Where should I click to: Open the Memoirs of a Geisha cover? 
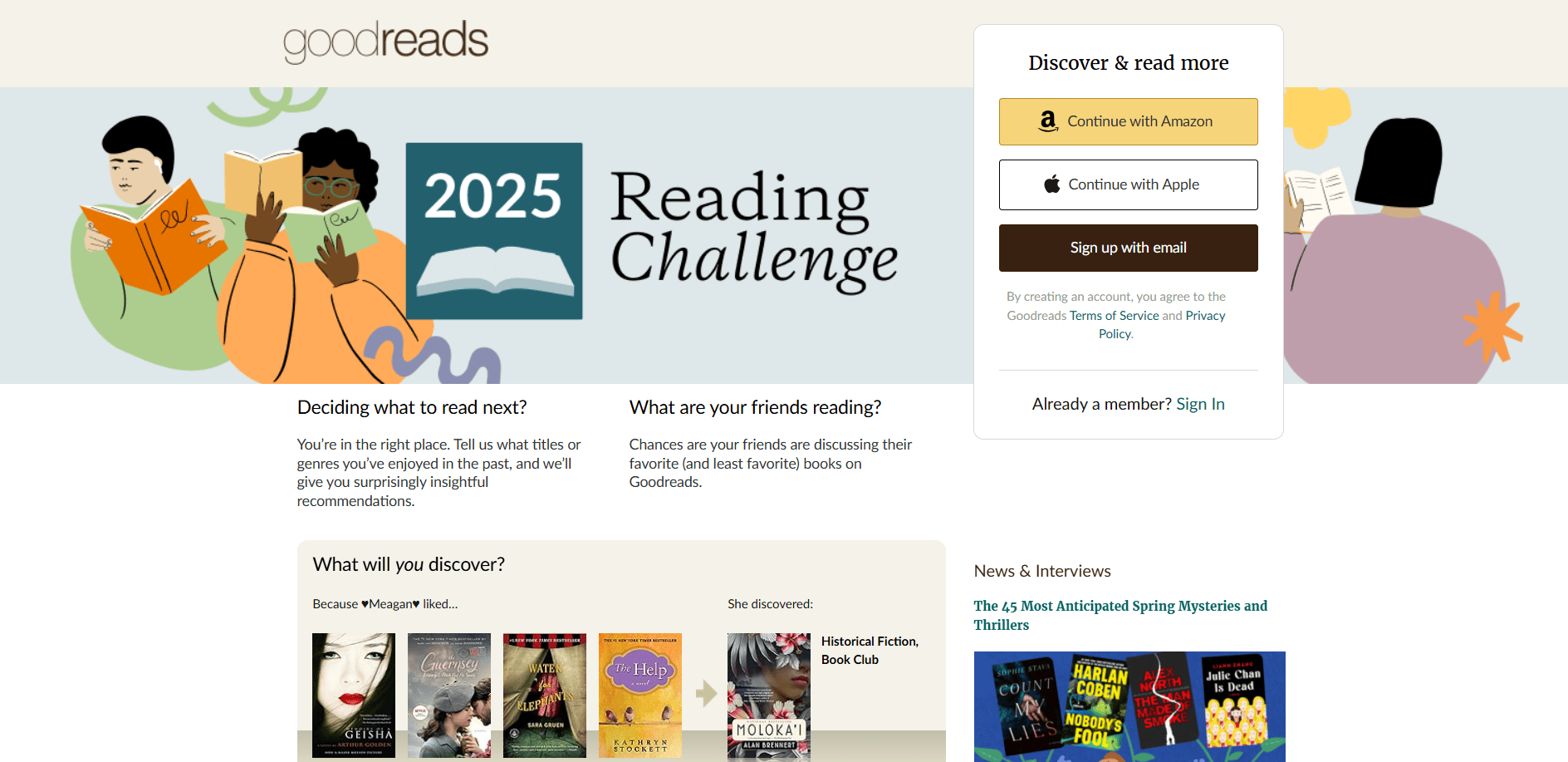tap(354, 696)
